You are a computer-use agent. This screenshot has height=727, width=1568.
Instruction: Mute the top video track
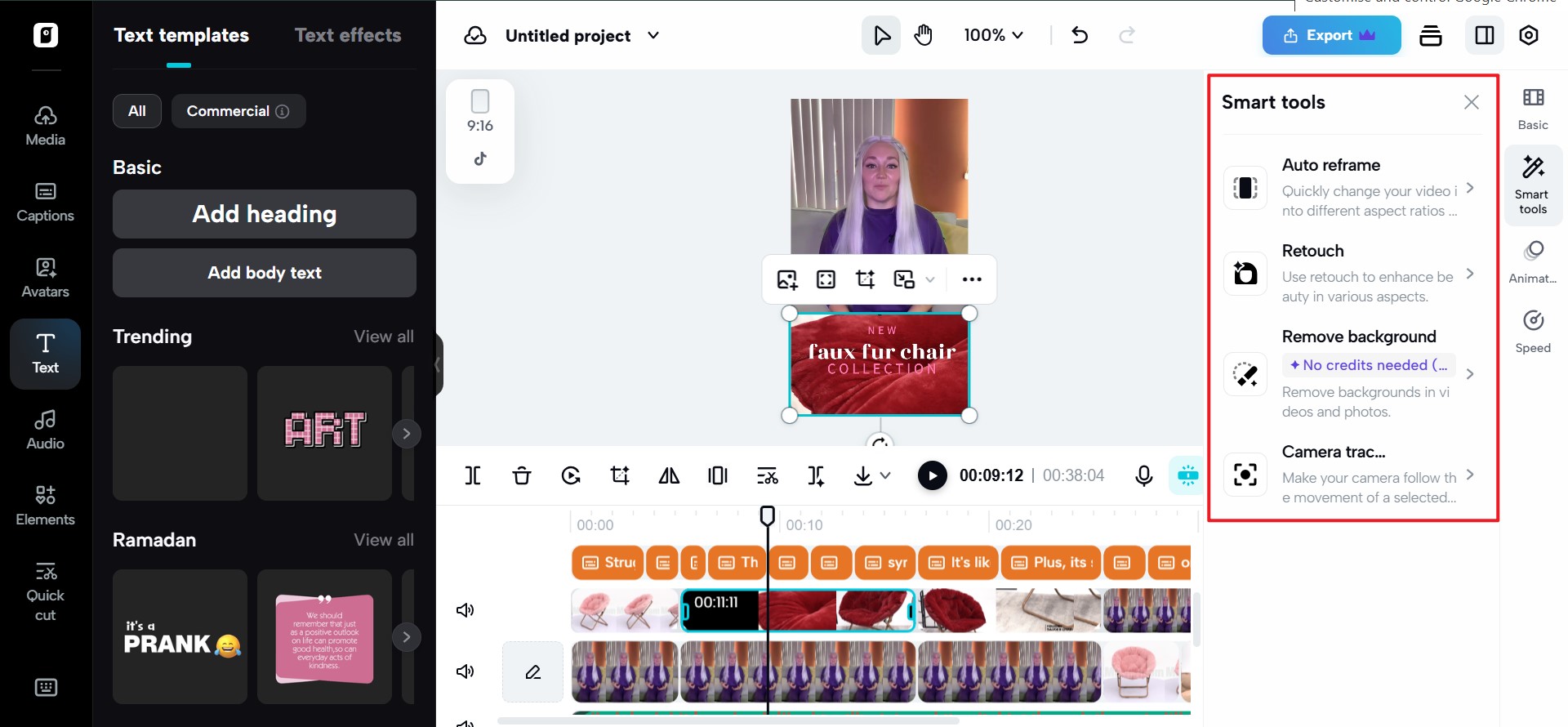[465, 610]
